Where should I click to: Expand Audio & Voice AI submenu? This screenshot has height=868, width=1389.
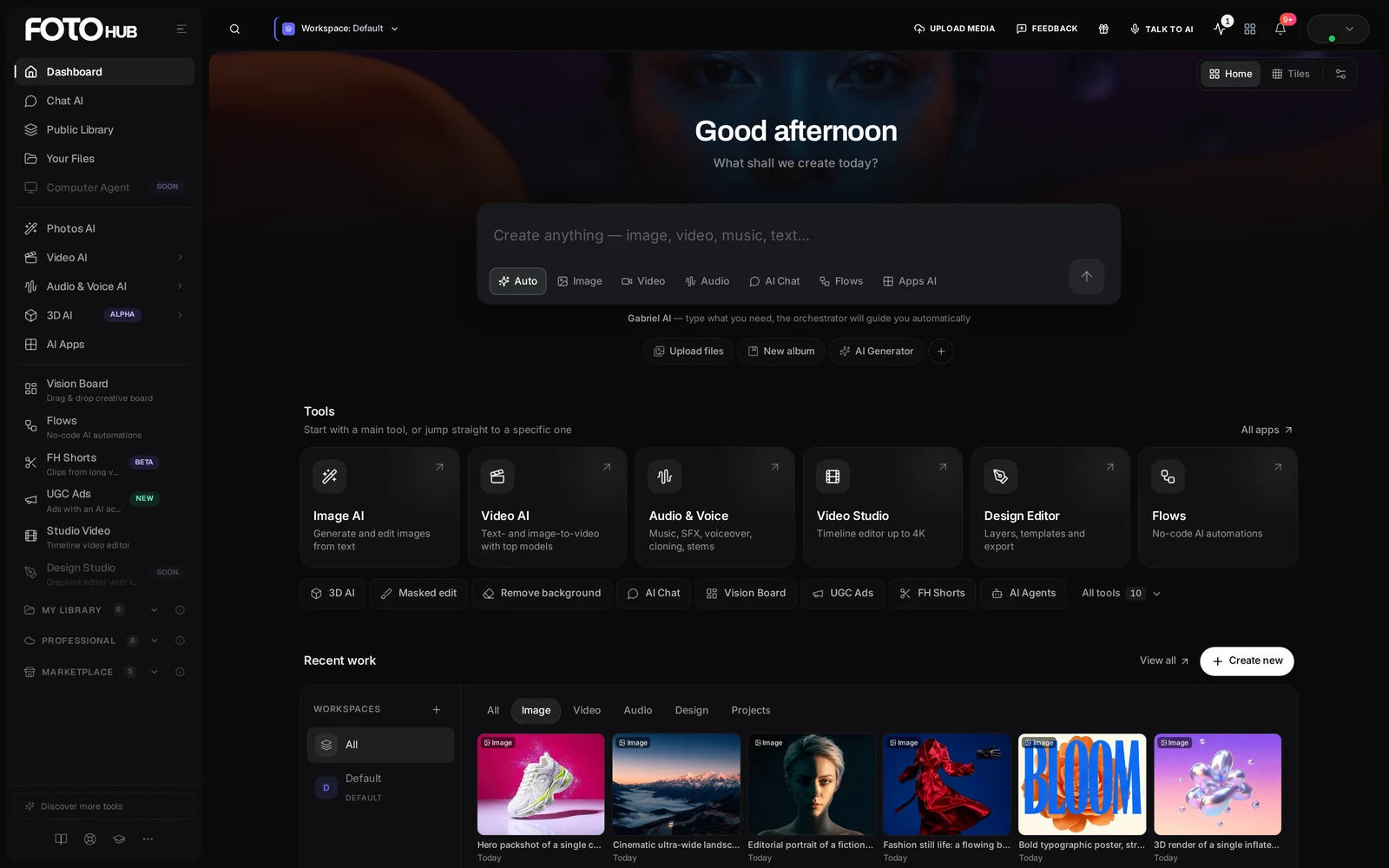[180, 286]
